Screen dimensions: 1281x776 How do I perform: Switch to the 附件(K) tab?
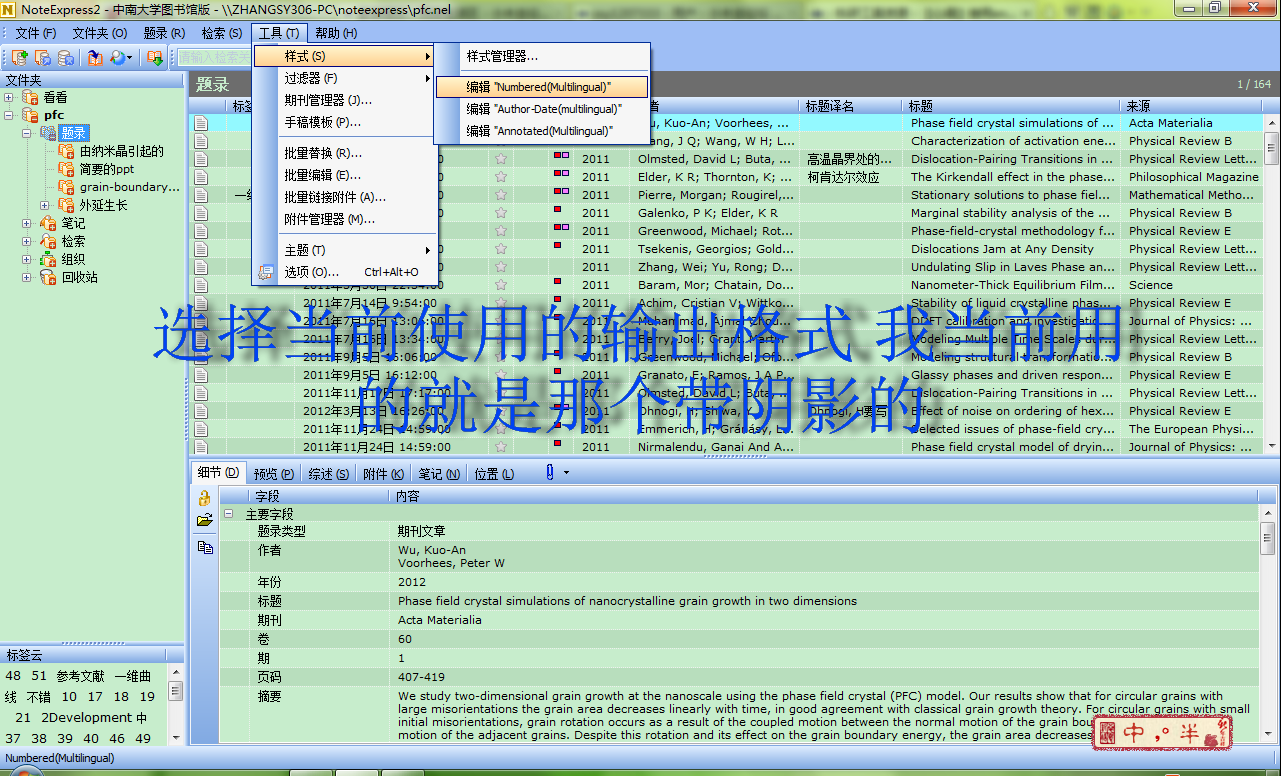pos(383,474)
